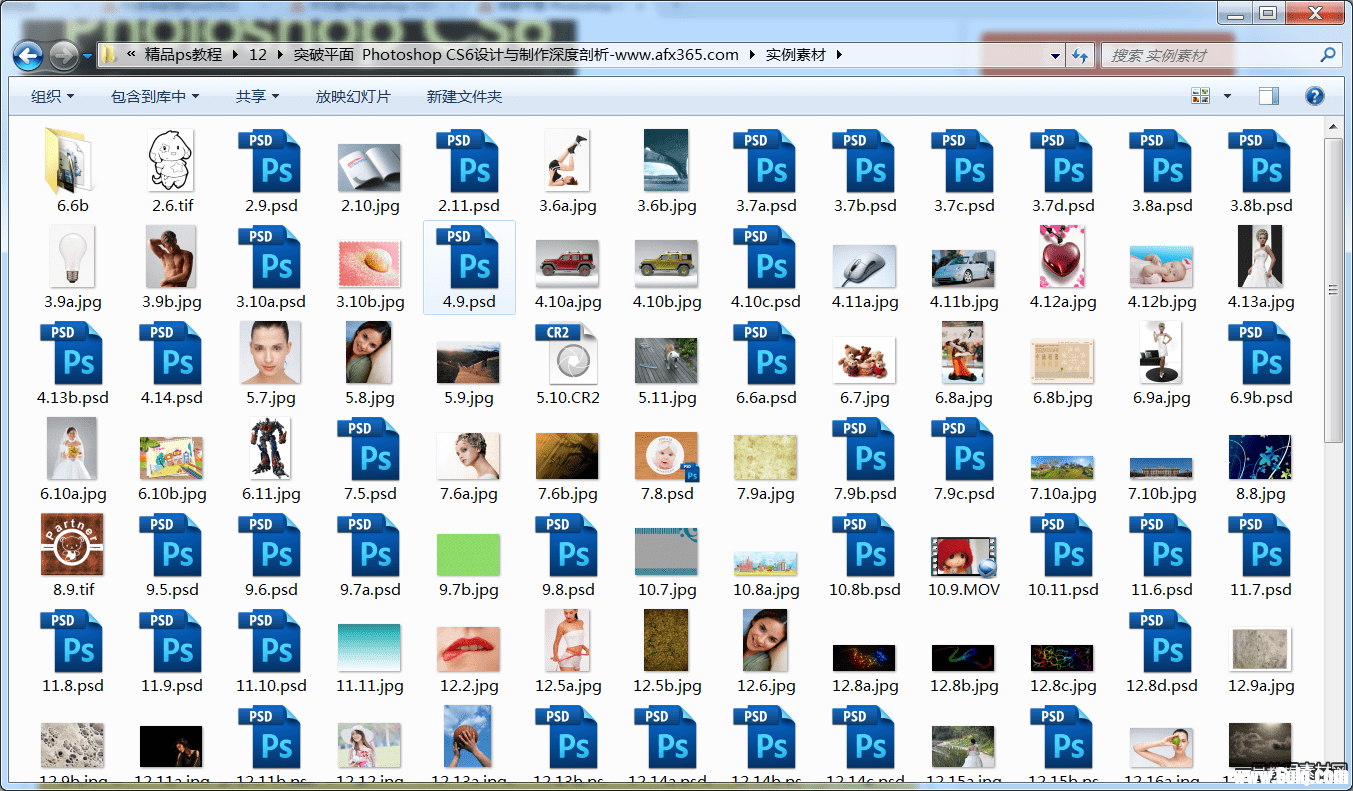Select the 5.9.jpg Great Wall thumbnail
1353x791 pixels.
(468, 362)
